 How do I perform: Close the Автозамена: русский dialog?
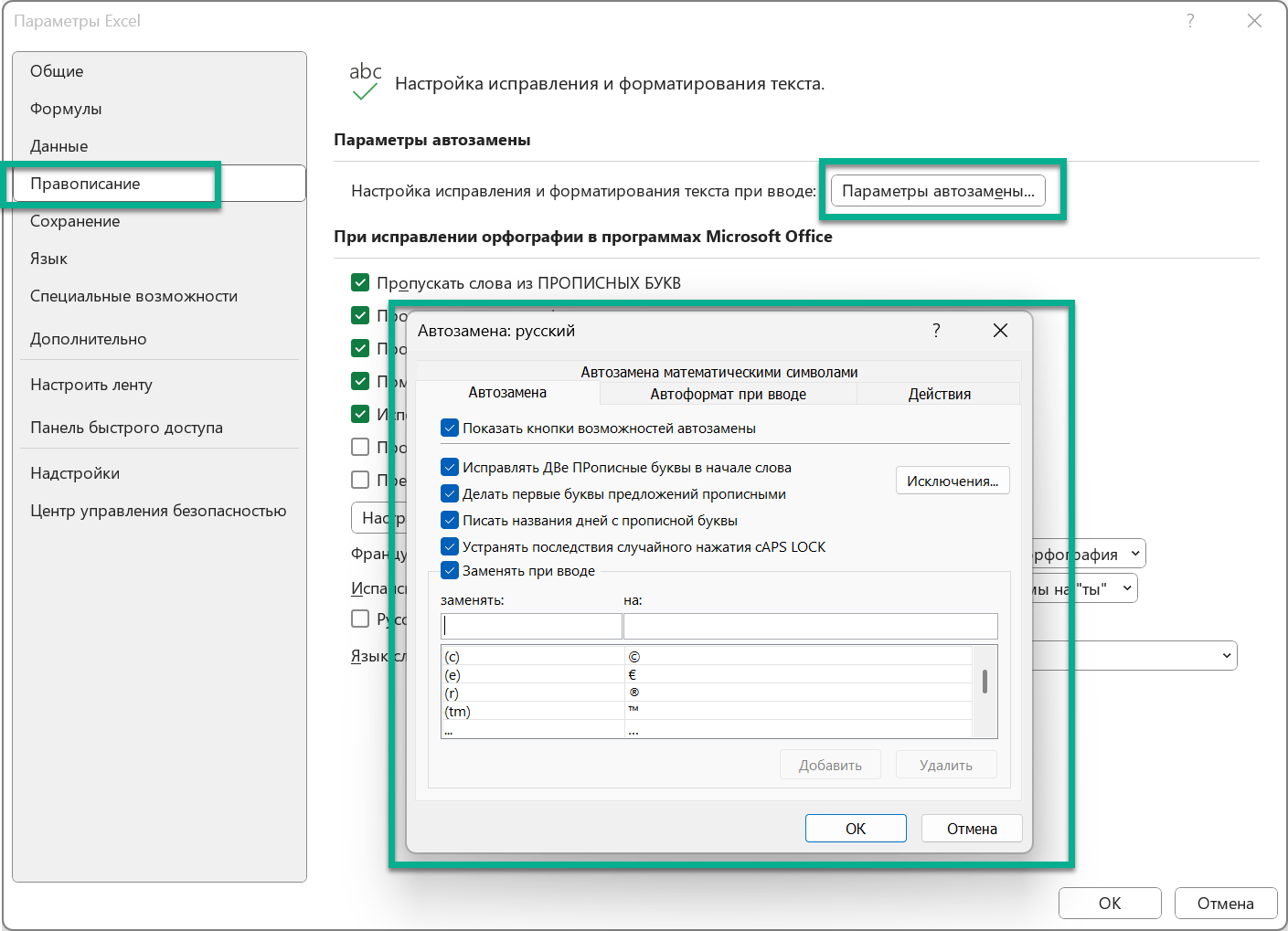1000,331
